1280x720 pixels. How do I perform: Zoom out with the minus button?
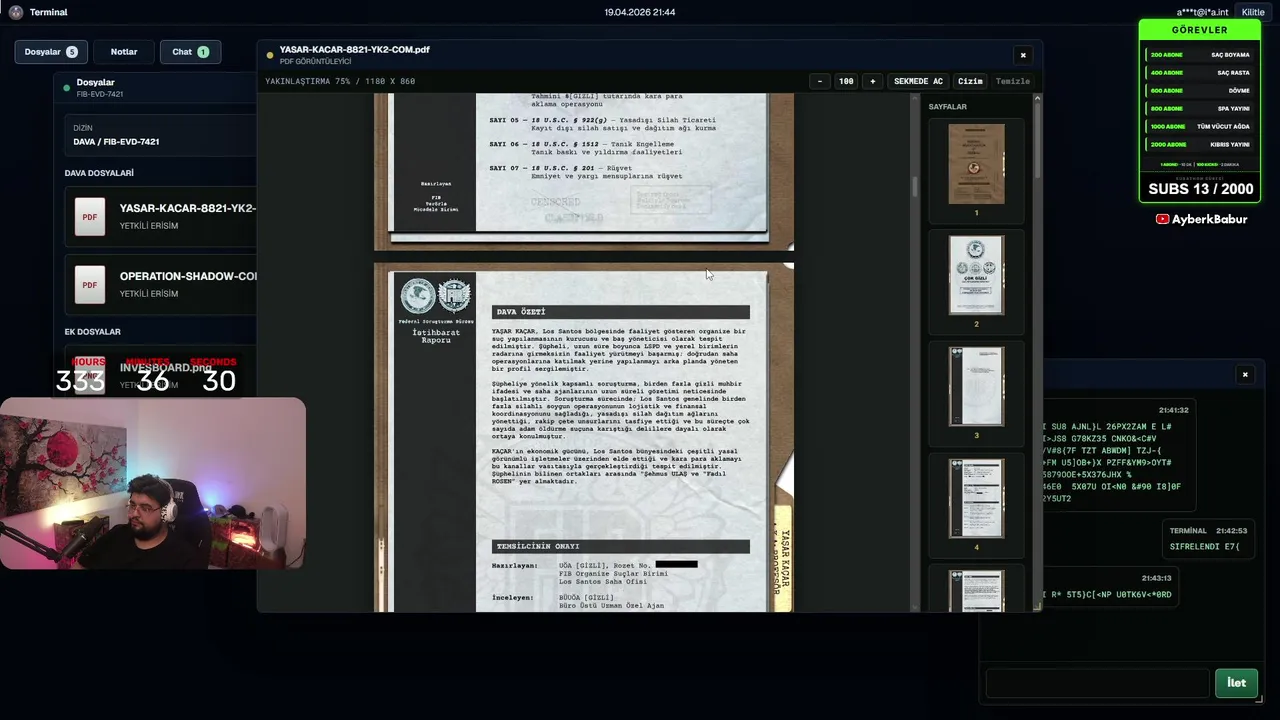point(820,81)
